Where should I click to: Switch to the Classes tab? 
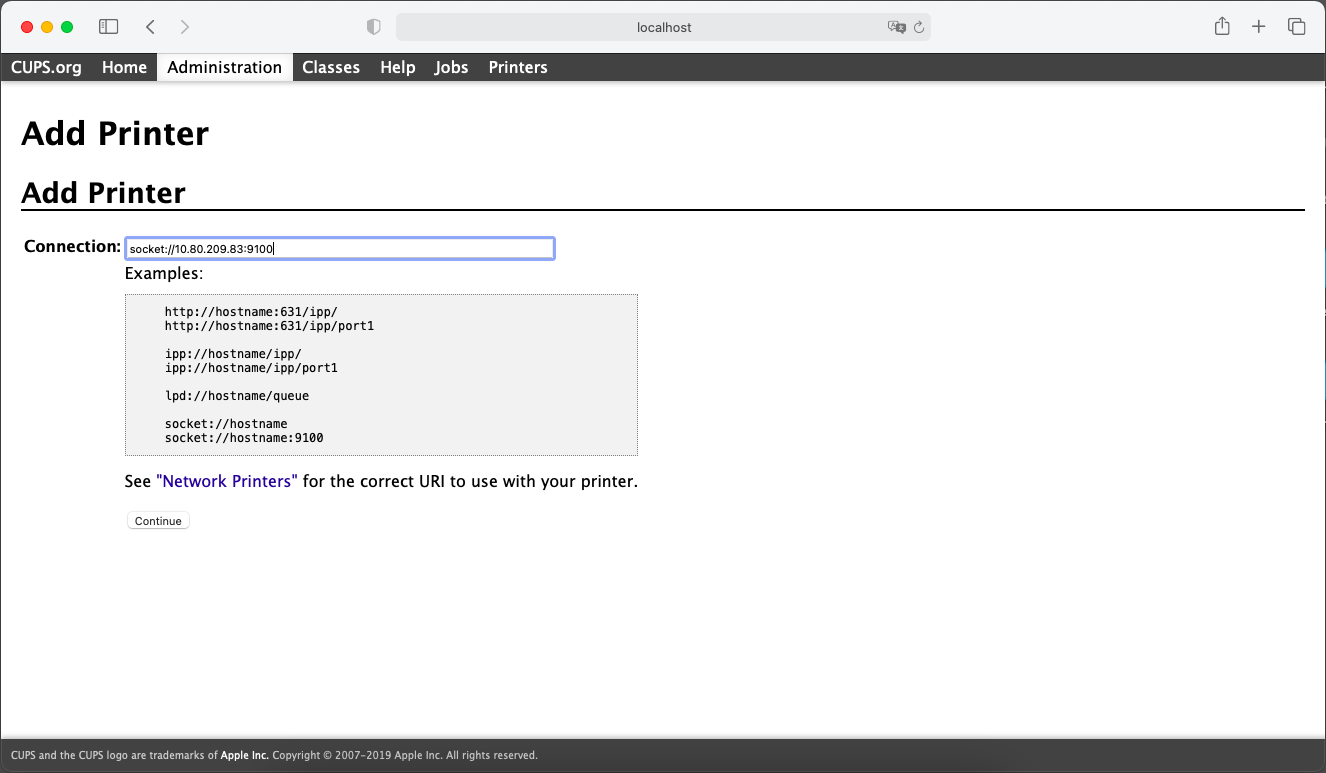click(x=331, y=67)
